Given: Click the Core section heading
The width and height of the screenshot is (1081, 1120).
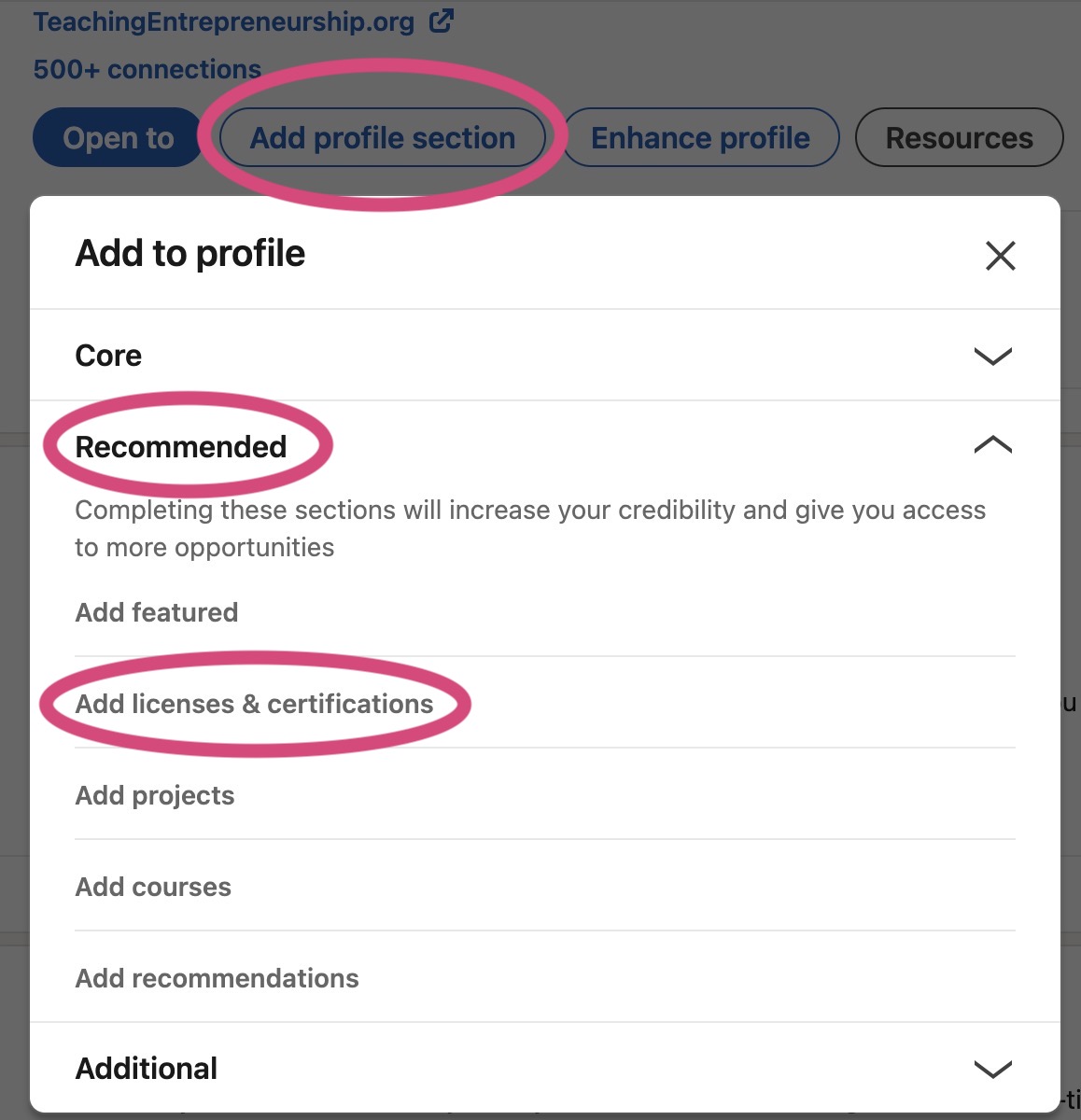Looking at the screenshot, I should (108, 356).
